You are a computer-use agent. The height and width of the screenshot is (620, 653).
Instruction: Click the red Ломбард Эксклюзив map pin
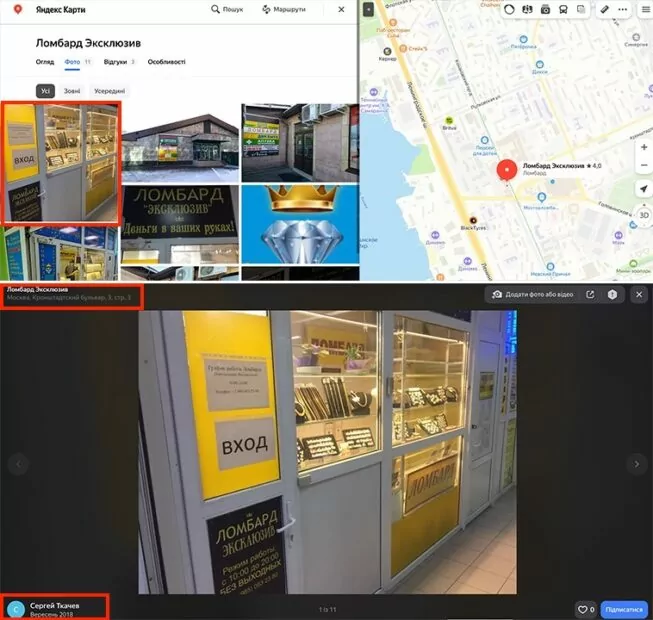coord(506,171)
